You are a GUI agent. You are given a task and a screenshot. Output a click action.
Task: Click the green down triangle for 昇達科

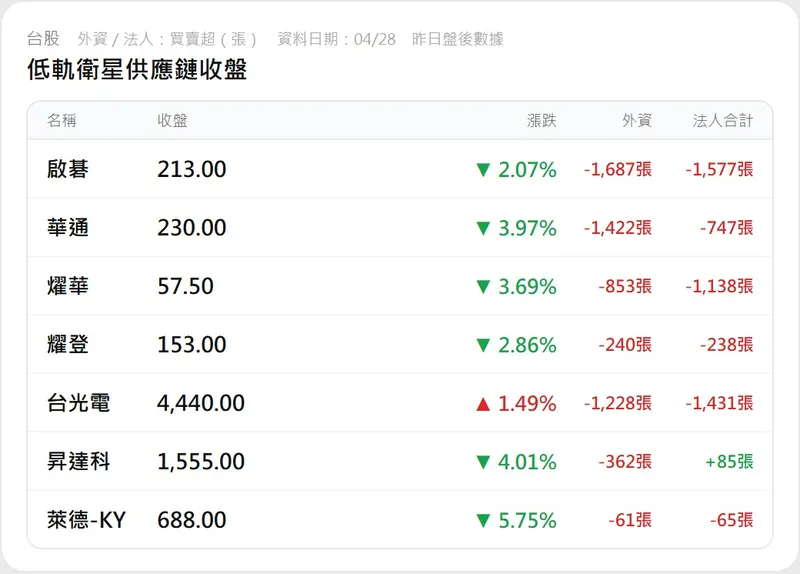[483, 462]
